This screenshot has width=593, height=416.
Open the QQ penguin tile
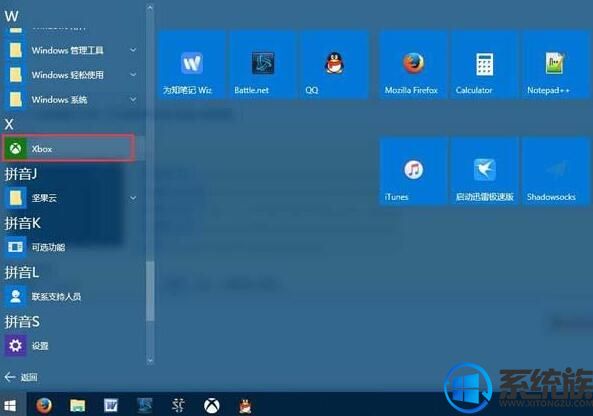coord(335,65)
